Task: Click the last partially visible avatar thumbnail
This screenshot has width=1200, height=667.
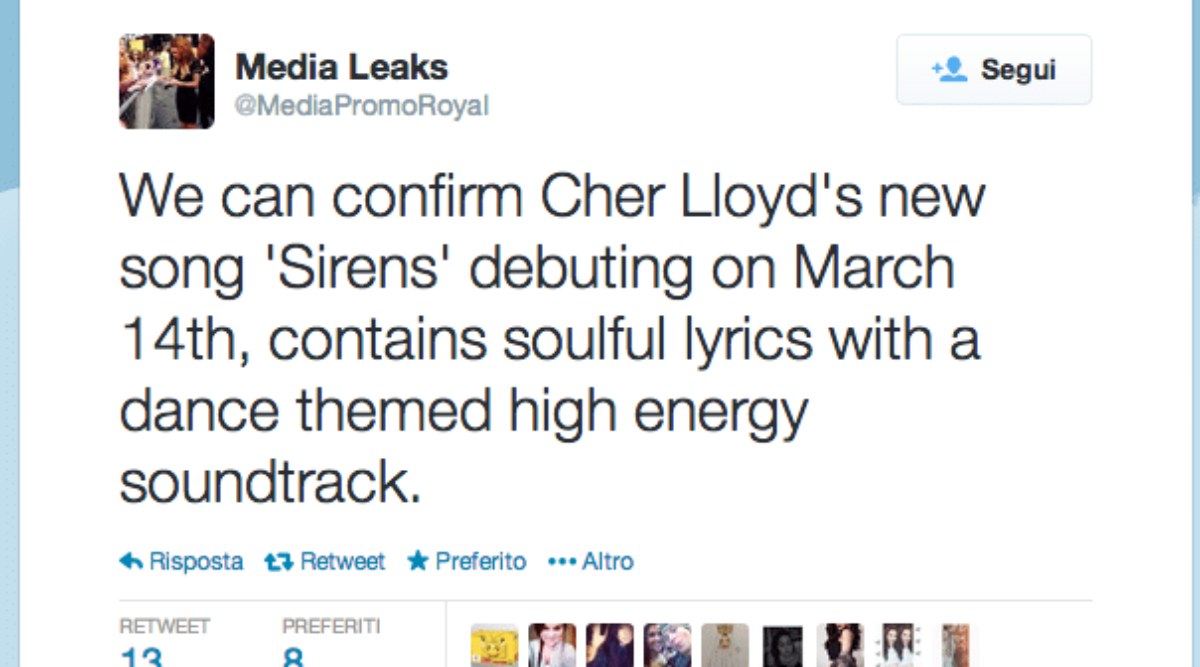Action: (x=955, y=646)
